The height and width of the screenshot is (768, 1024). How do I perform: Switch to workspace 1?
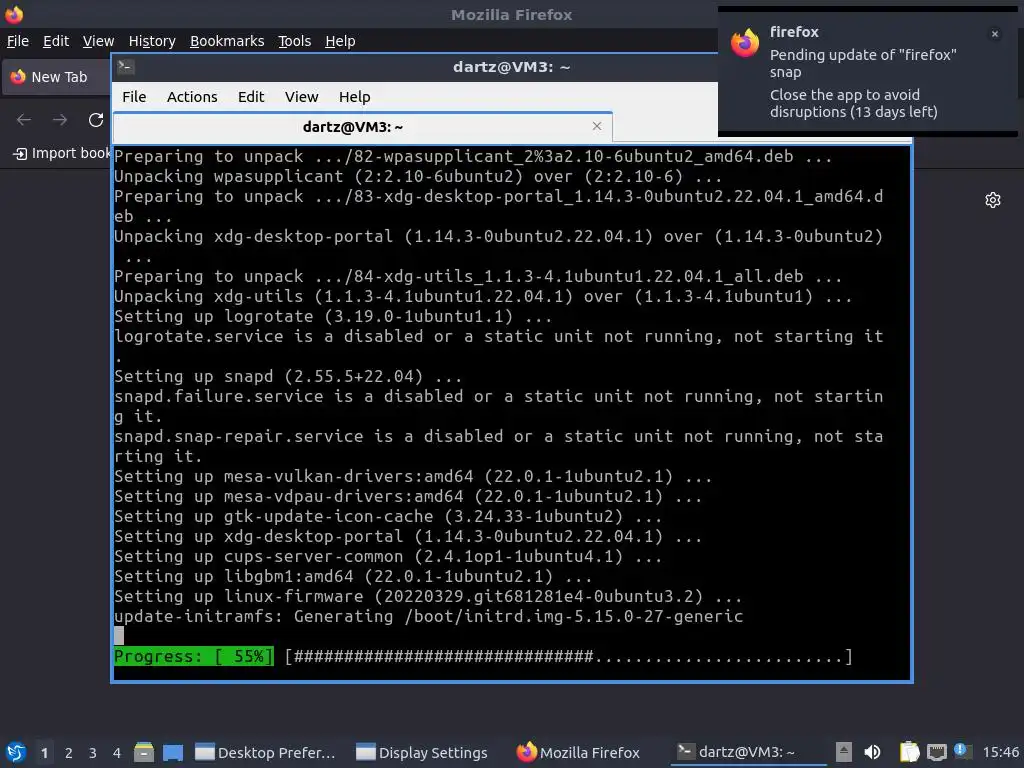pyautogui.click(x=44, y=753)
